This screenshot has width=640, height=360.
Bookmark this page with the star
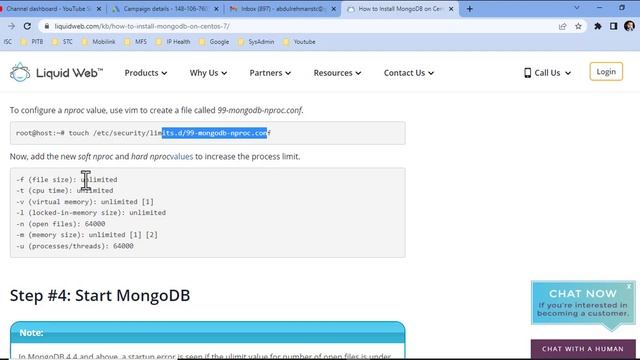(x=578, y=26)
